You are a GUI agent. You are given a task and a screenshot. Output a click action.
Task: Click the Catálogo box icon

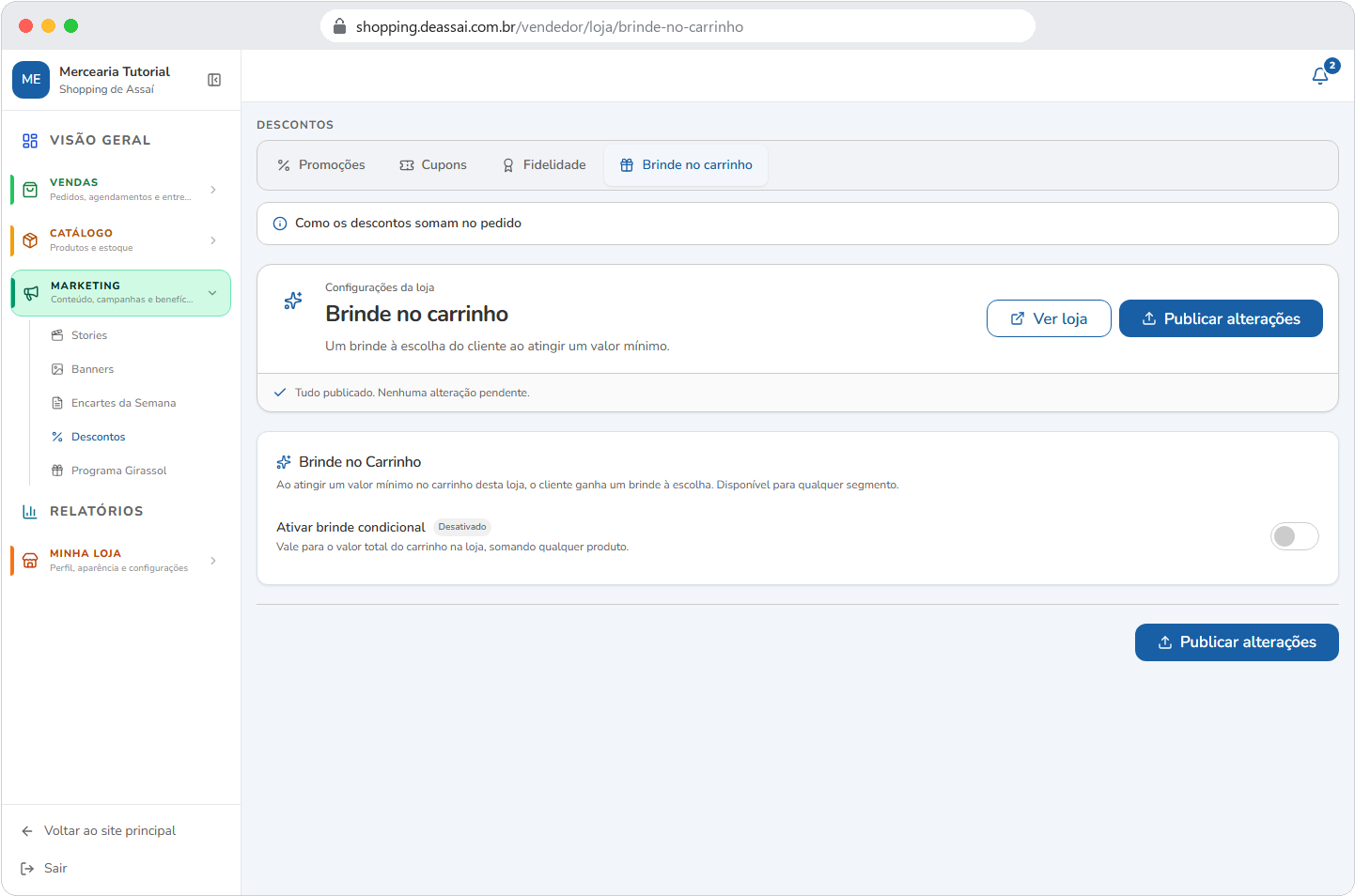click(x=30, y=240)
